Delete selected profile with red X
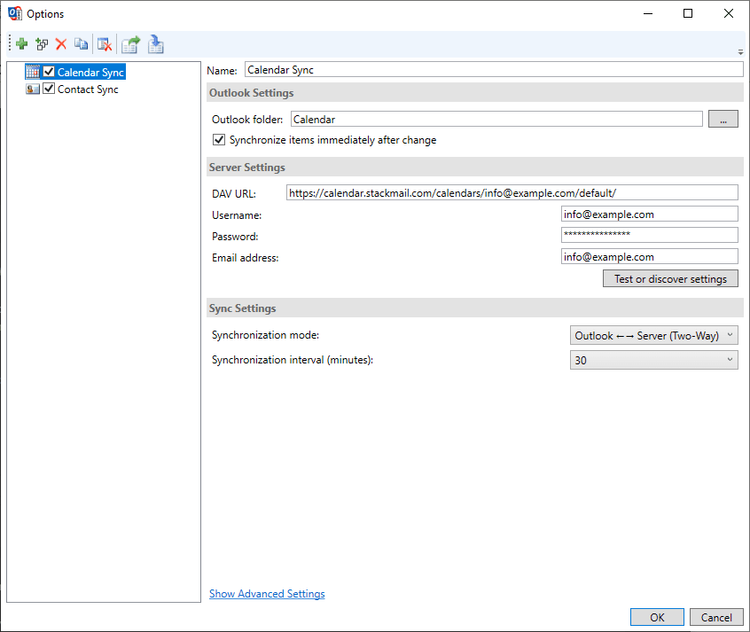The image size is (750, 632). [x=61, y=44]
